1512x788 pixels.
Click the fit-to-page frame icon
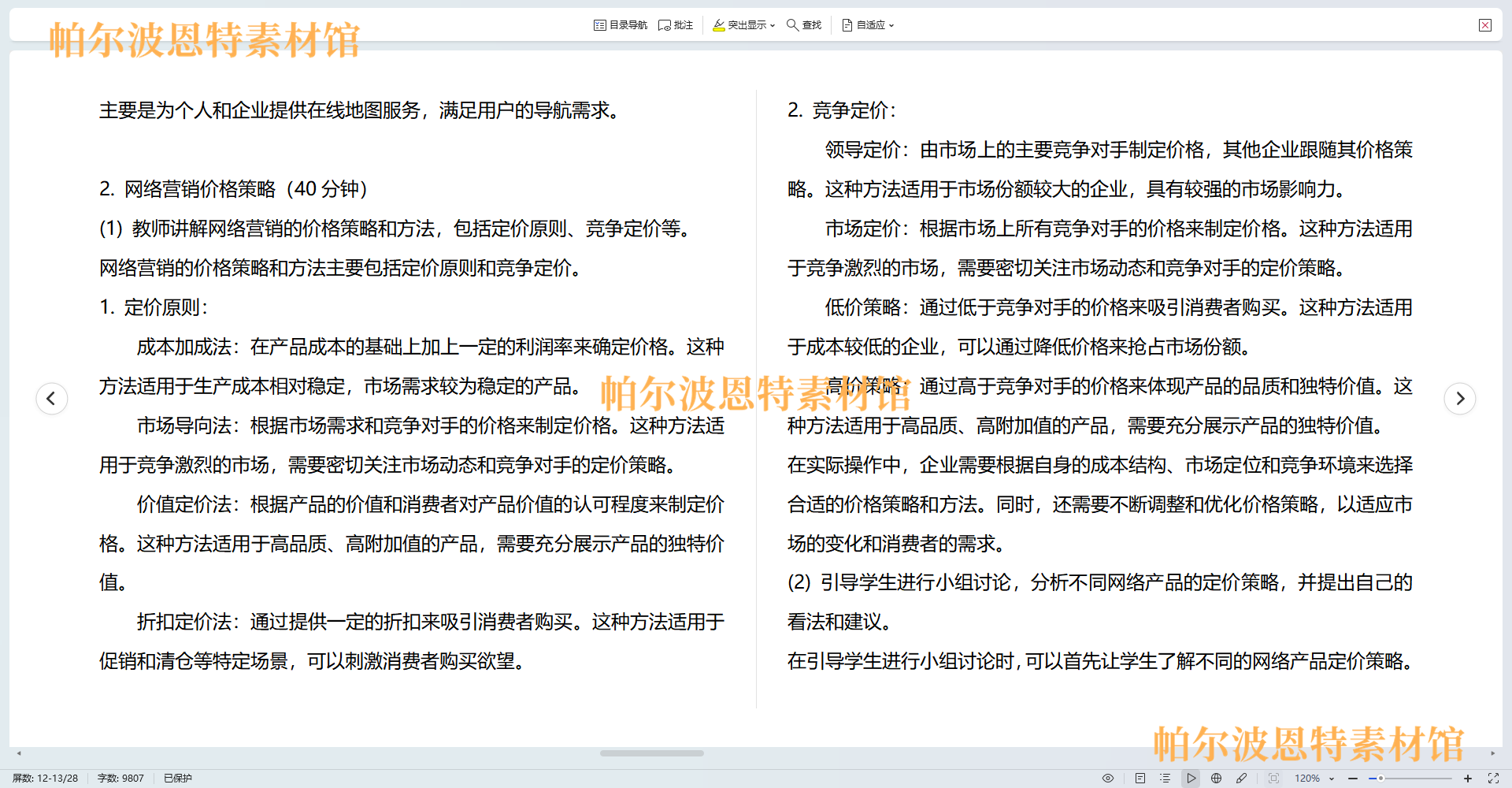click(1274, 778)
